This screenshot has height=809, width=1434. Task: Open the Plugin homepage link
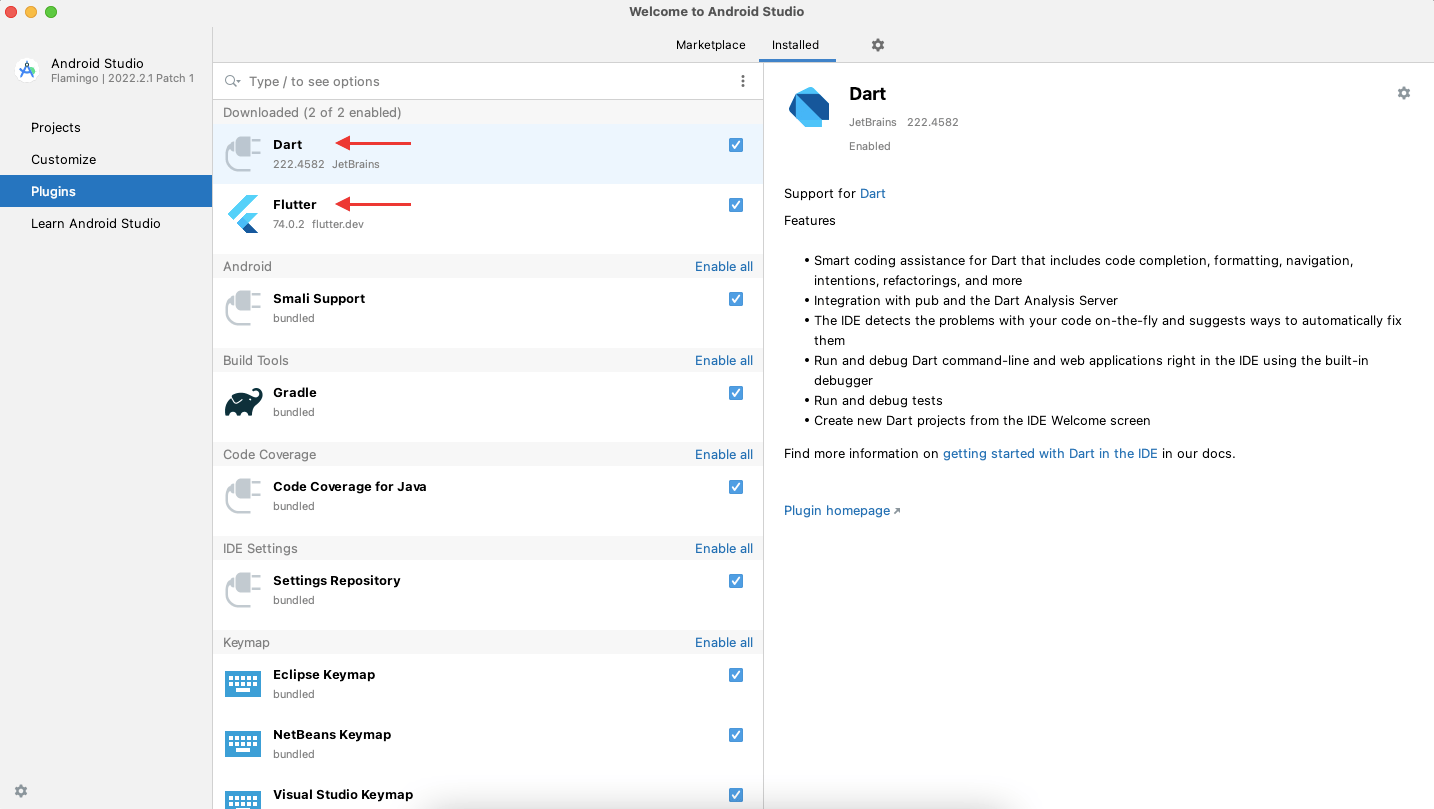tap(842, 510)
